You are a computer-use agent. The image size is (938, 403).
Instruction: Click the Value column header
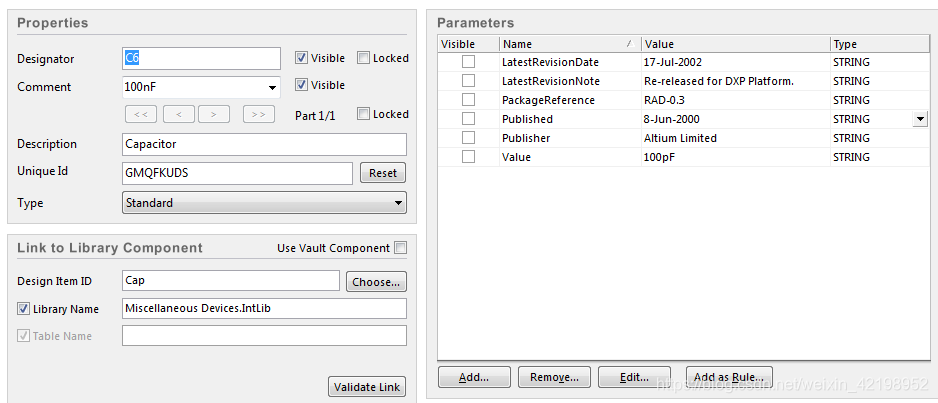coord(735,44)
